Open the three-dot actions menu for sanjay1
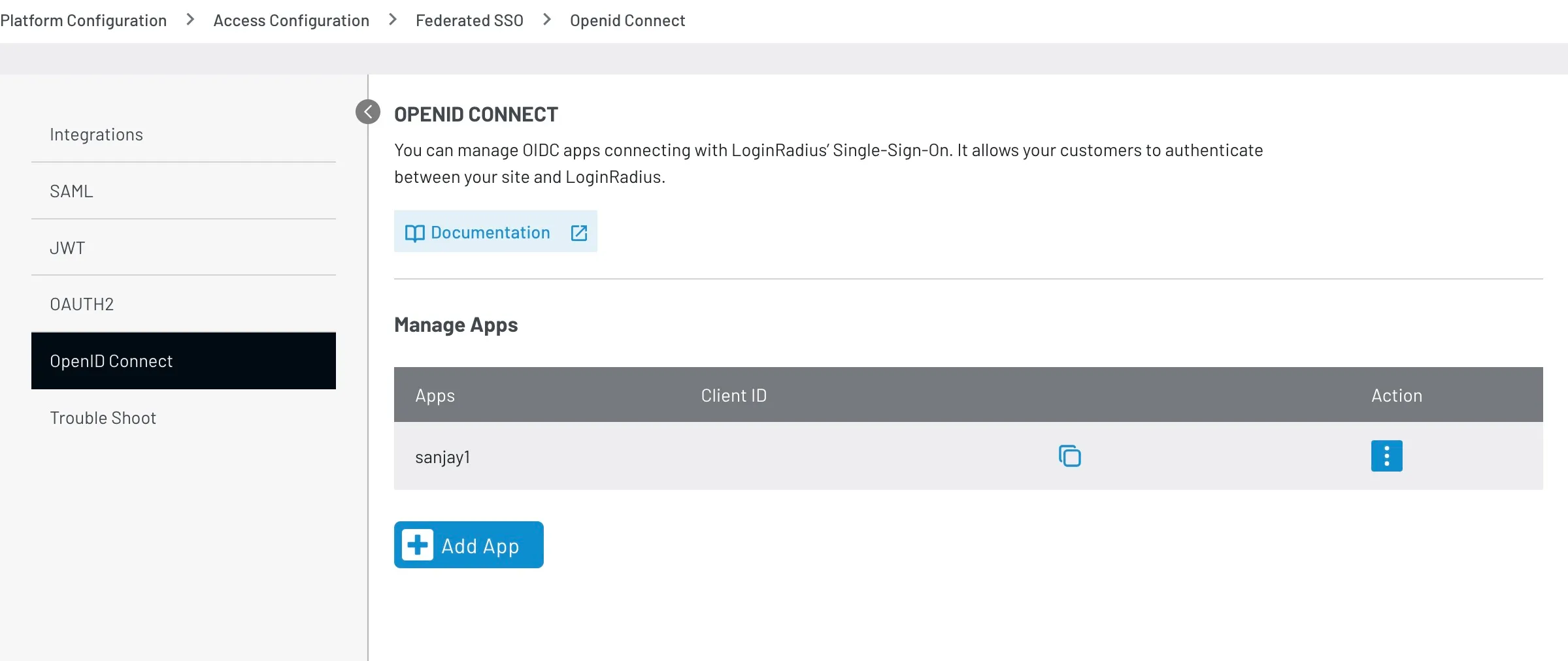Screen dimensions: 1568x661 pyautogui.click(x=1387, y=456)
